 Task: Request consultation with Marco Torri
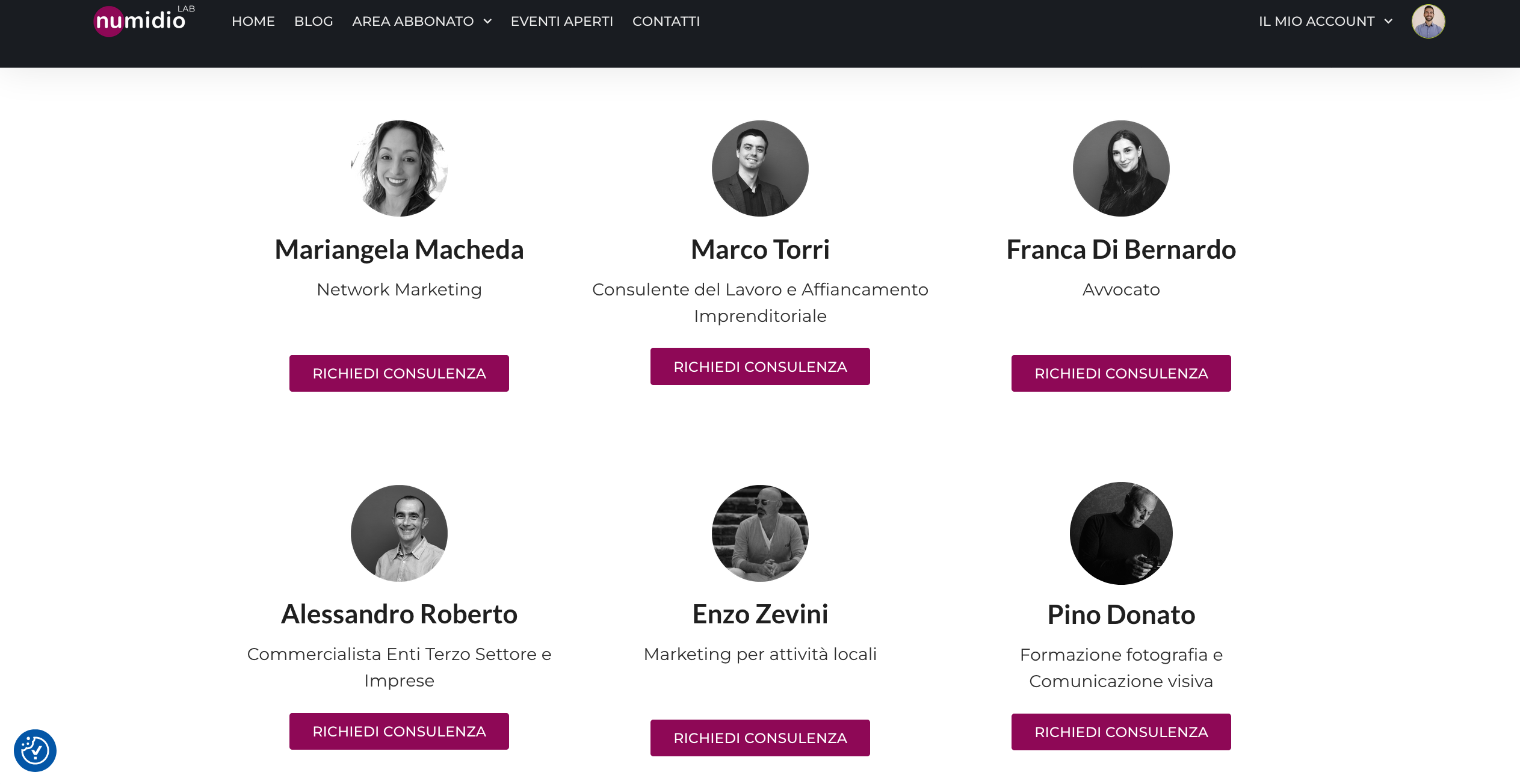[x=760, y=366]
